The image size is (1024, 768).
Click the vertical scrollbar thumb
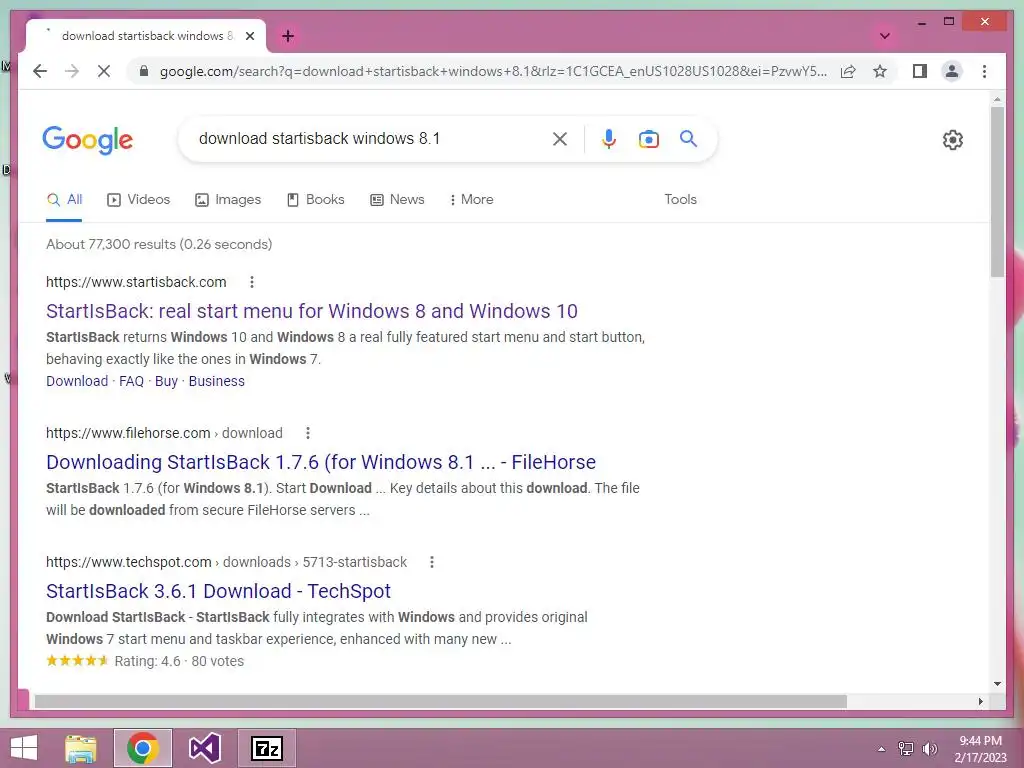[x=997, y=191]
